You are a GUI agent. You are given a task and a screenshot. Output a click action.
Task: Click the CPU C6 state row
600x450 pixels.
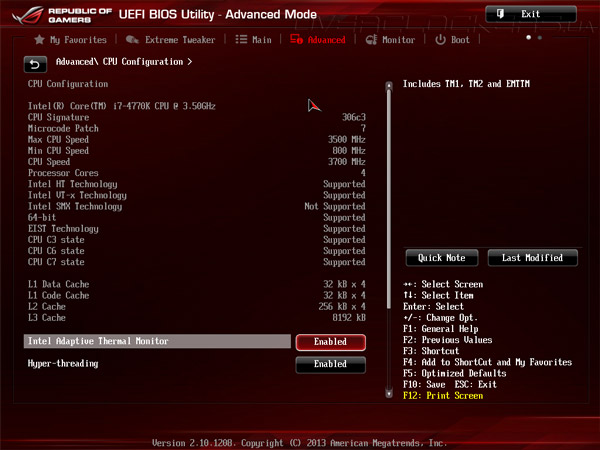pyautogui.click(x=196, y=251)
